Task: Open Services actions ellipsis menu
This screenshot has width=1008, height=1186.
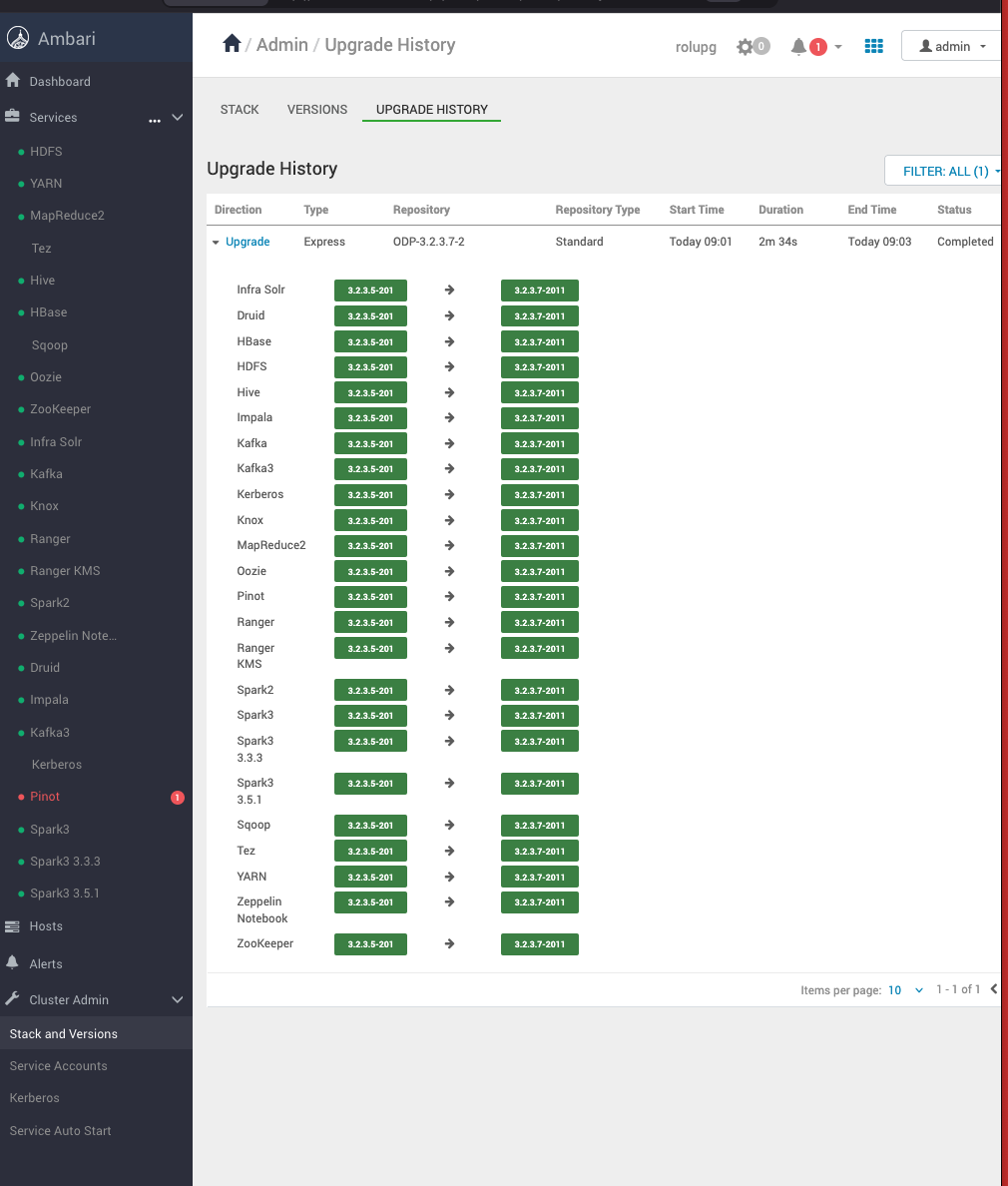Action: tap(155, 120)
